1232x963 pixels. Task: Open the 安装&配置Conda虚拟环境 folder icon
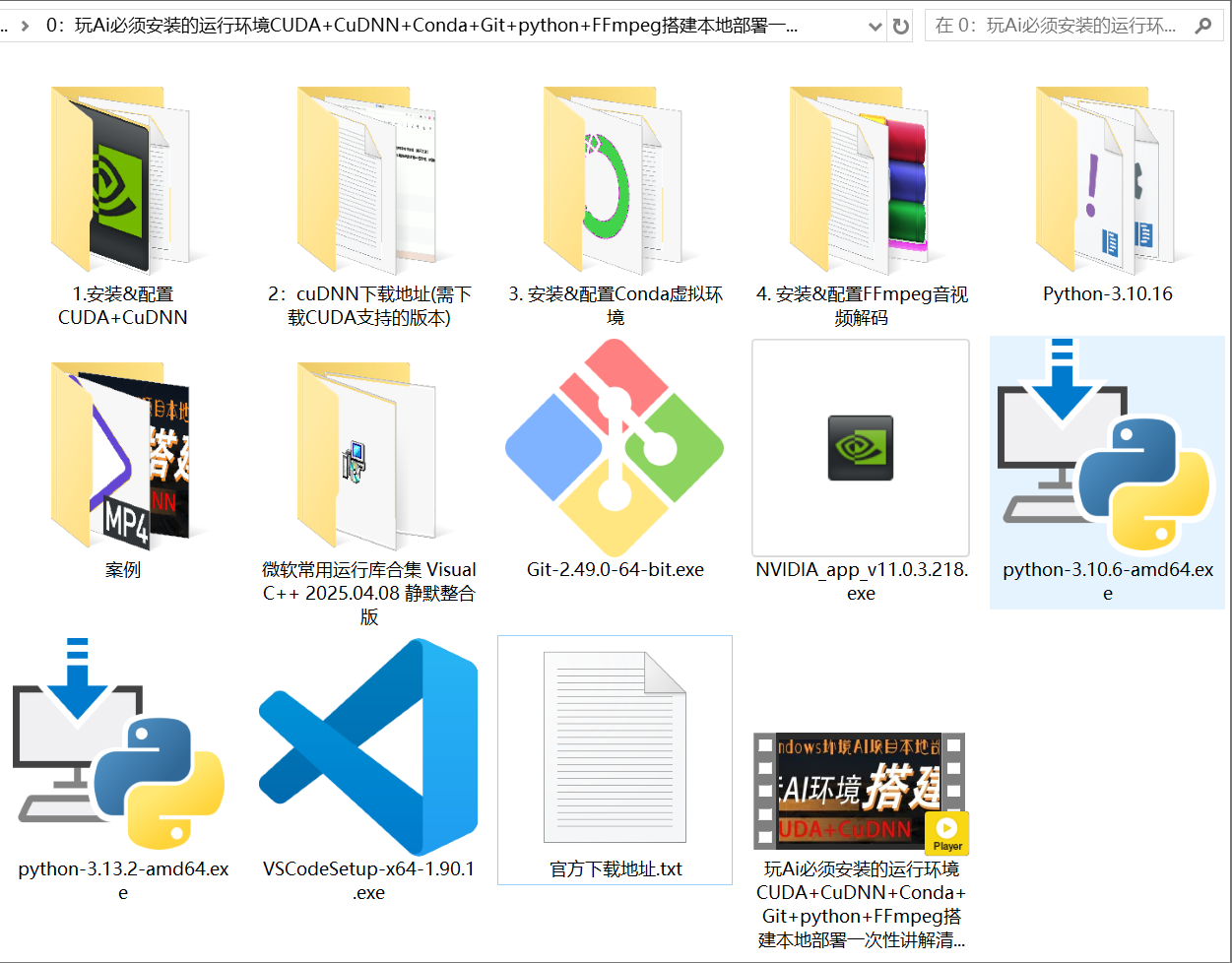coord(614,179)
